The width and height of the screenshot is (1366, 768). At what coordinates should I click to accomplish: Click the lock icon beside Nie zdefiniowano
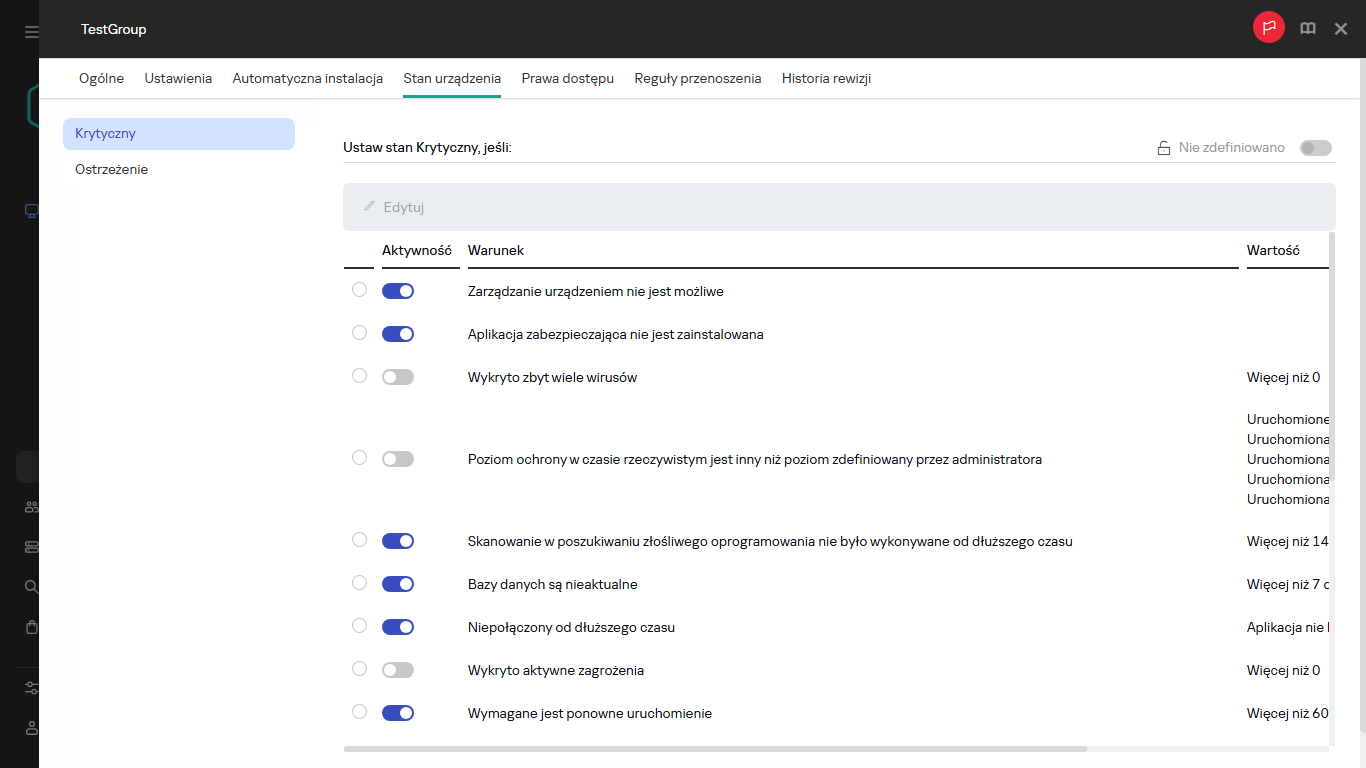(x=1163, y=148)
